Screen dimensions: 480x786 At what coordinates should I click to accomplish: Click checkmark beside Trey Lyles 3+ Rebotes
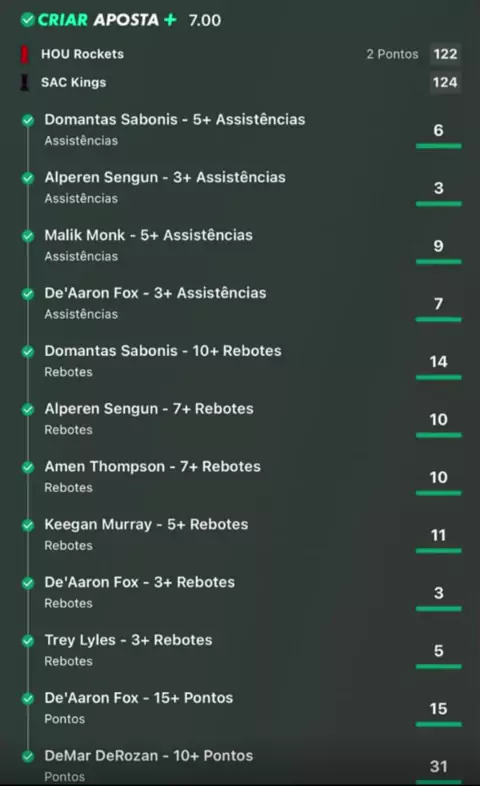(28, 641)
